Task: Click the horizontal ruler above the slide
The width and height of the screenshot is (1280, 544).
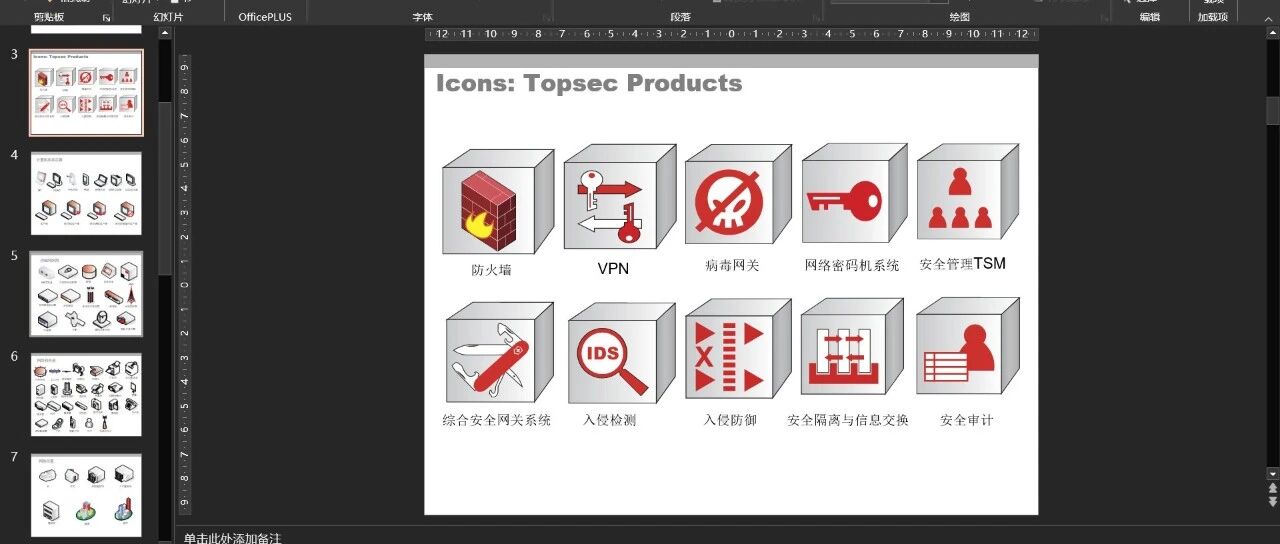Action: (x=731, y=34)
